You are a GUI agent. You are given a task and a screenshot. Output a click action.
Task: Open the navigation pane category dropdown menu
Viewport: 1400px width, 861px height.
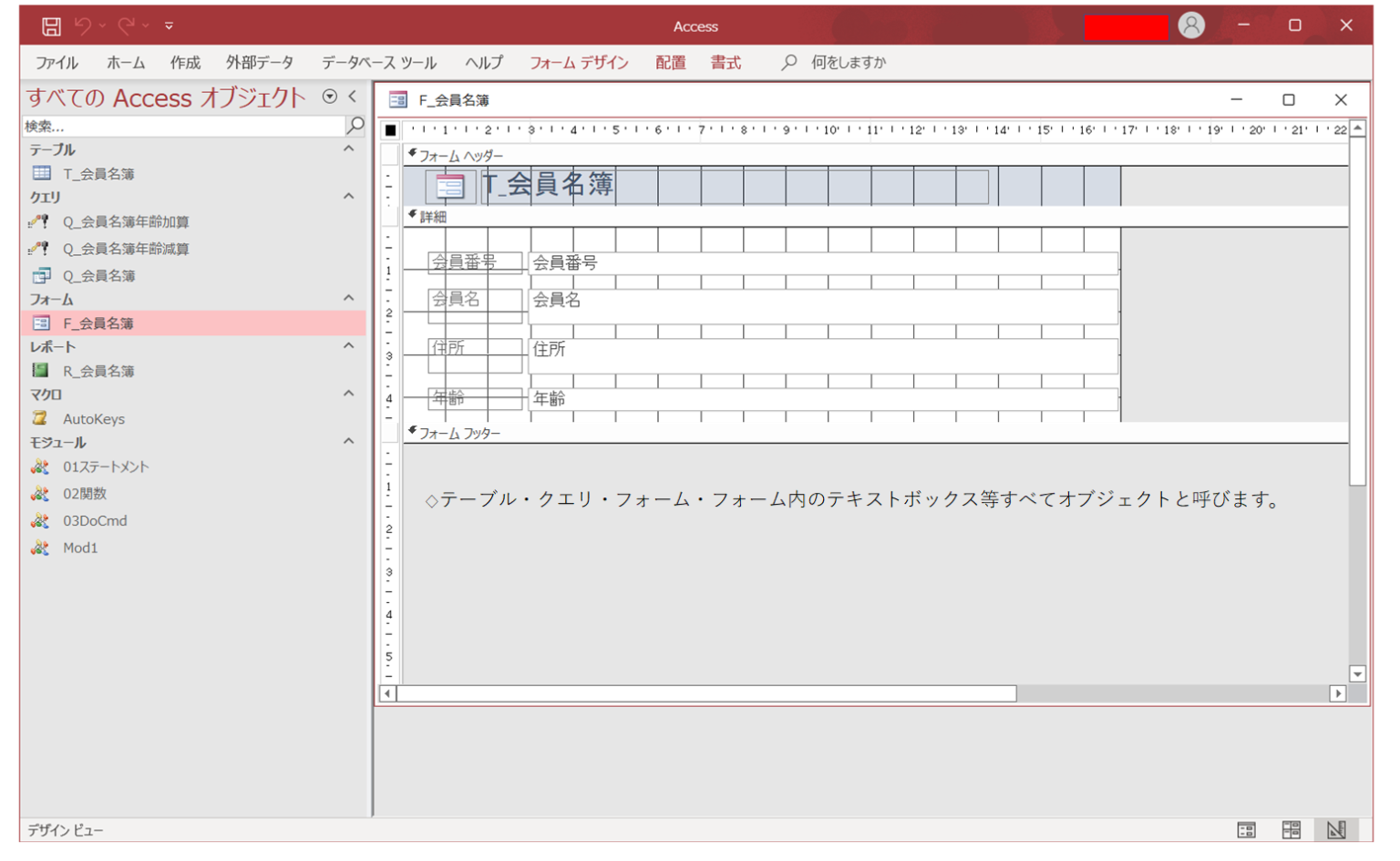328,97
